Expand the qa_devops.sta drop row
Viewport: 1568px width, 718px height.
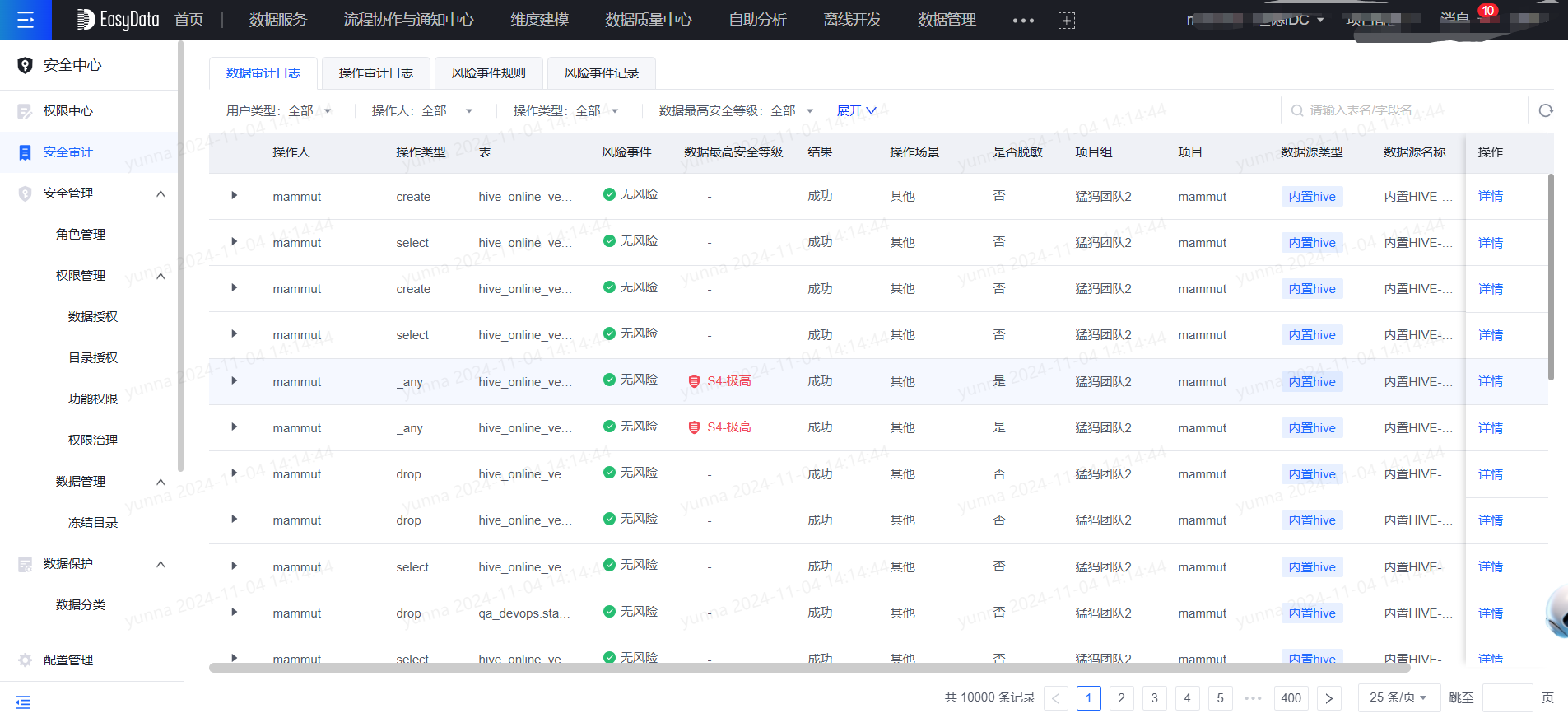(x=235, y=613)
